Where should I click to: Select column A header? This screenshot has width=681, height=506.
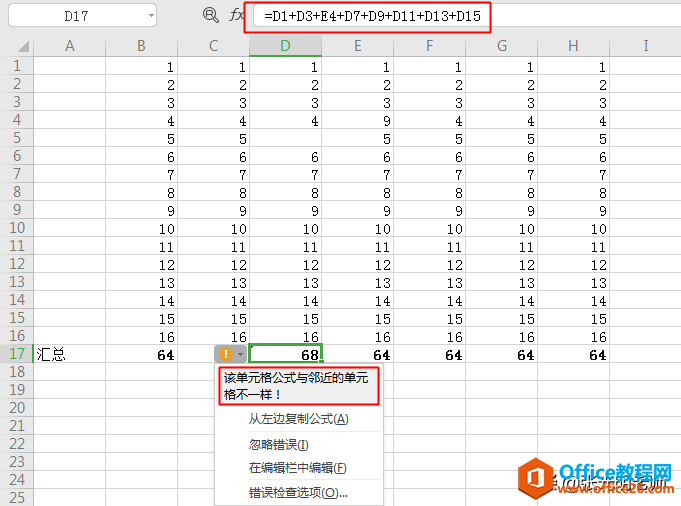pyautogui.click(x=69, y=46)
